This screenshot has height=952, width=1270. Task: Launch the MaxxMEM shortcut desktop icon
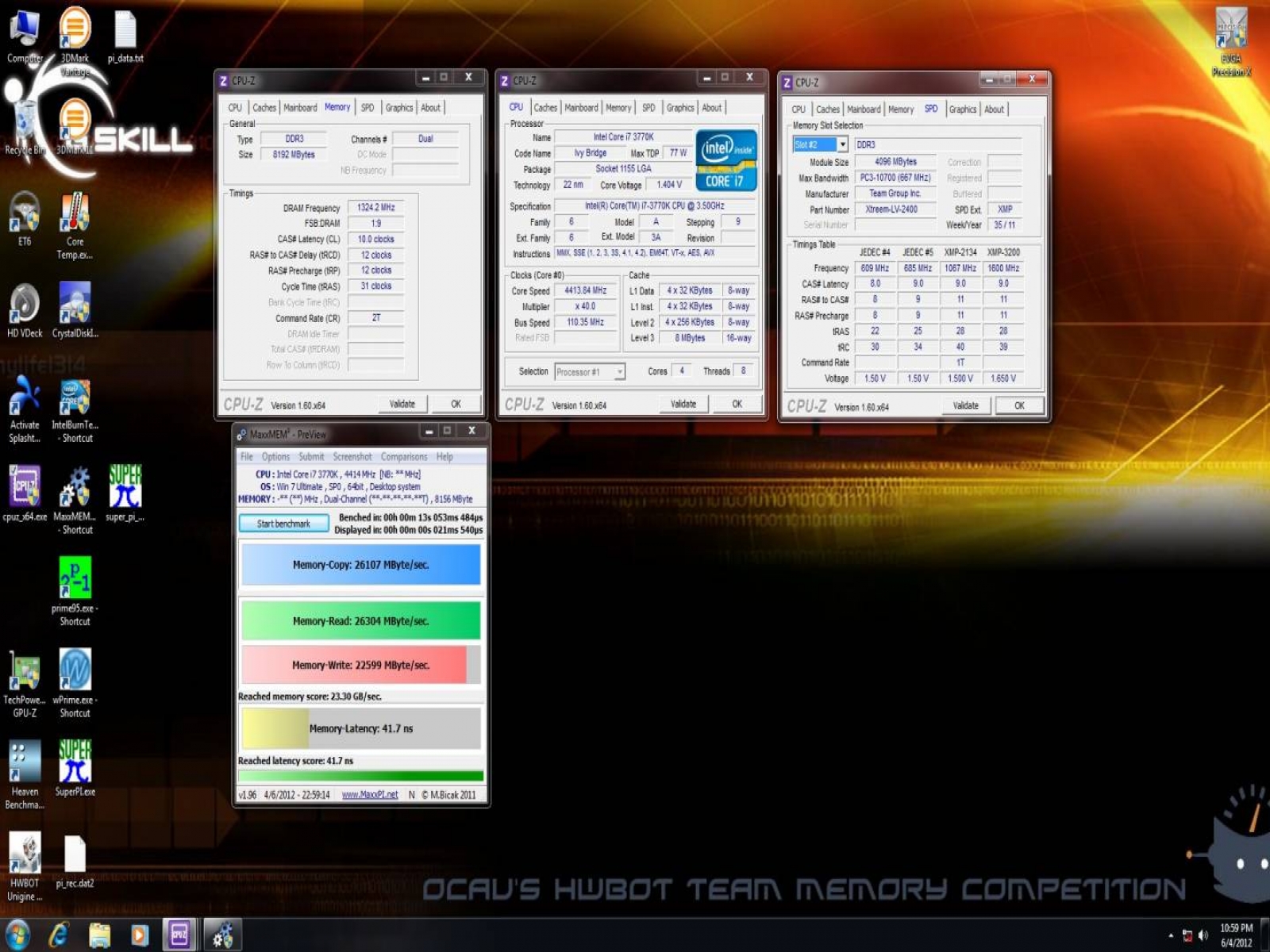75,500
